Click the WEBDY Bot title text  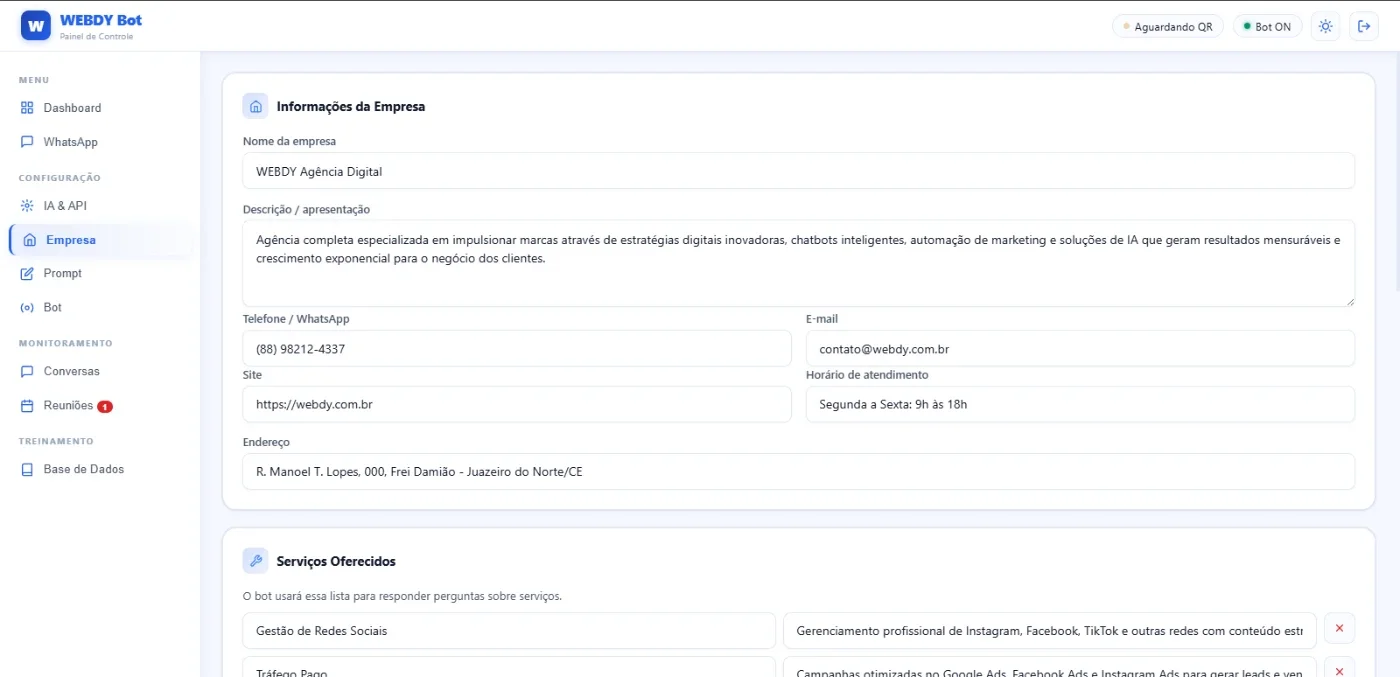(101, 20)
